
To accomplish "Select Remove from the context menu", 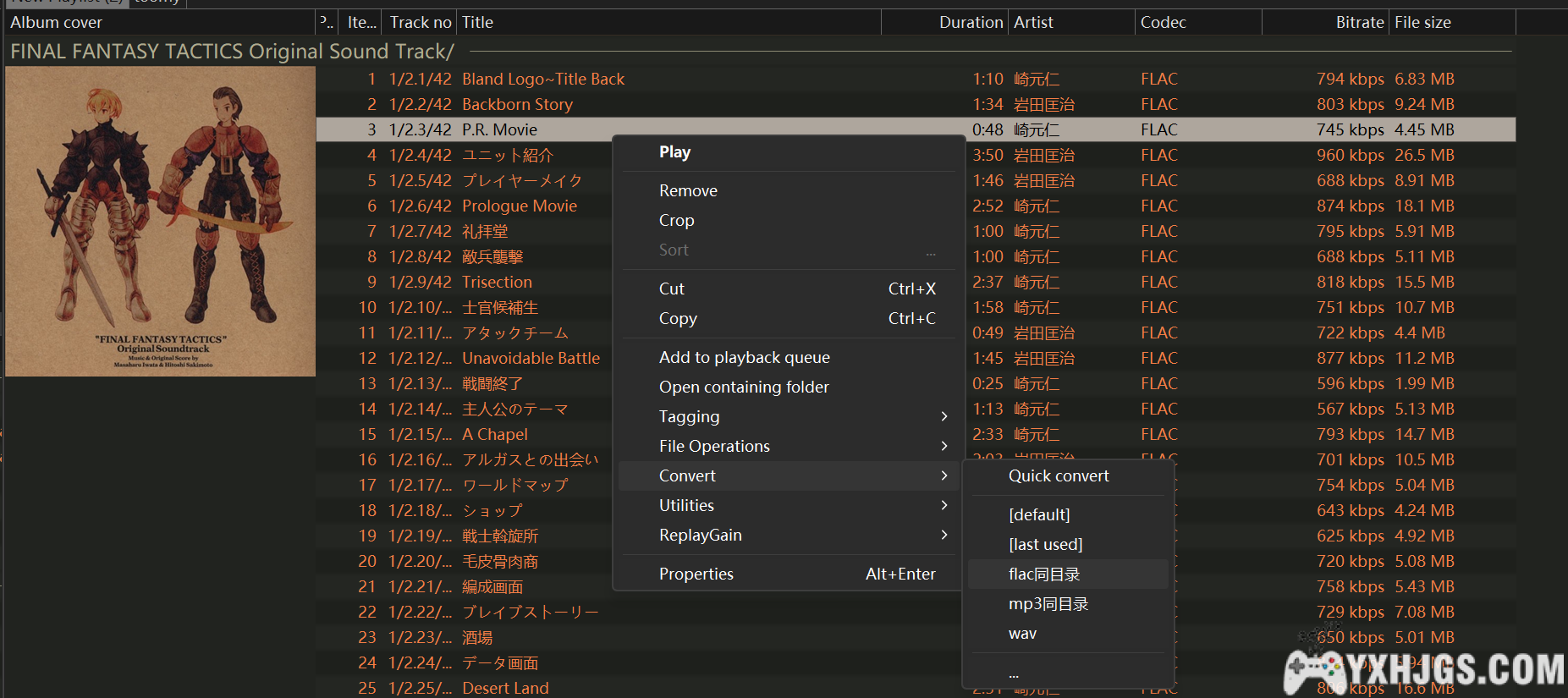I will (688, 191).
